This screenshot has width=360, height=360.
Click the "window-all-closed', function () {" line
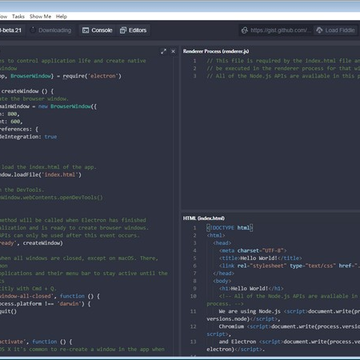(50, 296)
